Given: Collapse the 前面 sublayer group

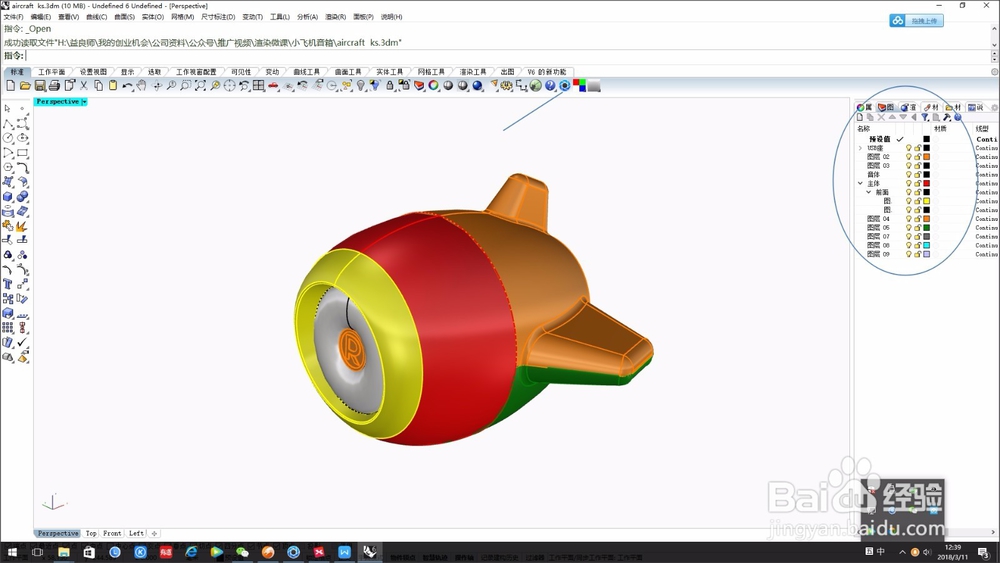Looking at the screenshot, I should (869, 192).
